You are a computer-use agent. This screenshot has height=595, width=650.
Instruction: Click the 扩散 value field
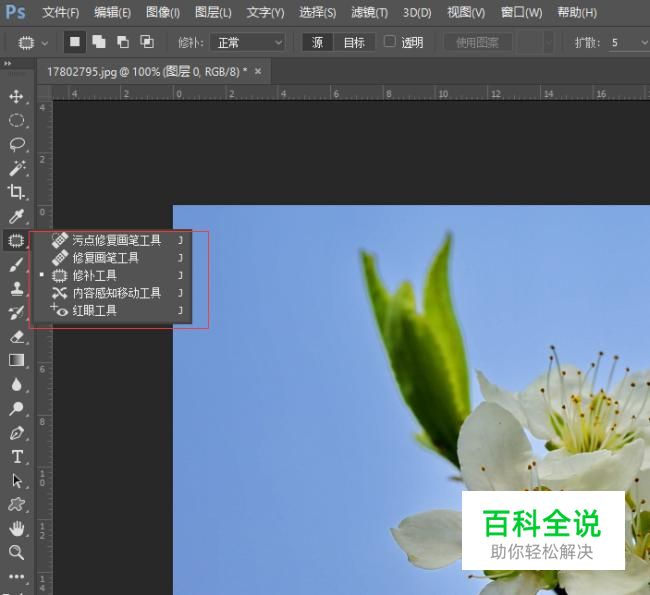[x=623, y=42]
